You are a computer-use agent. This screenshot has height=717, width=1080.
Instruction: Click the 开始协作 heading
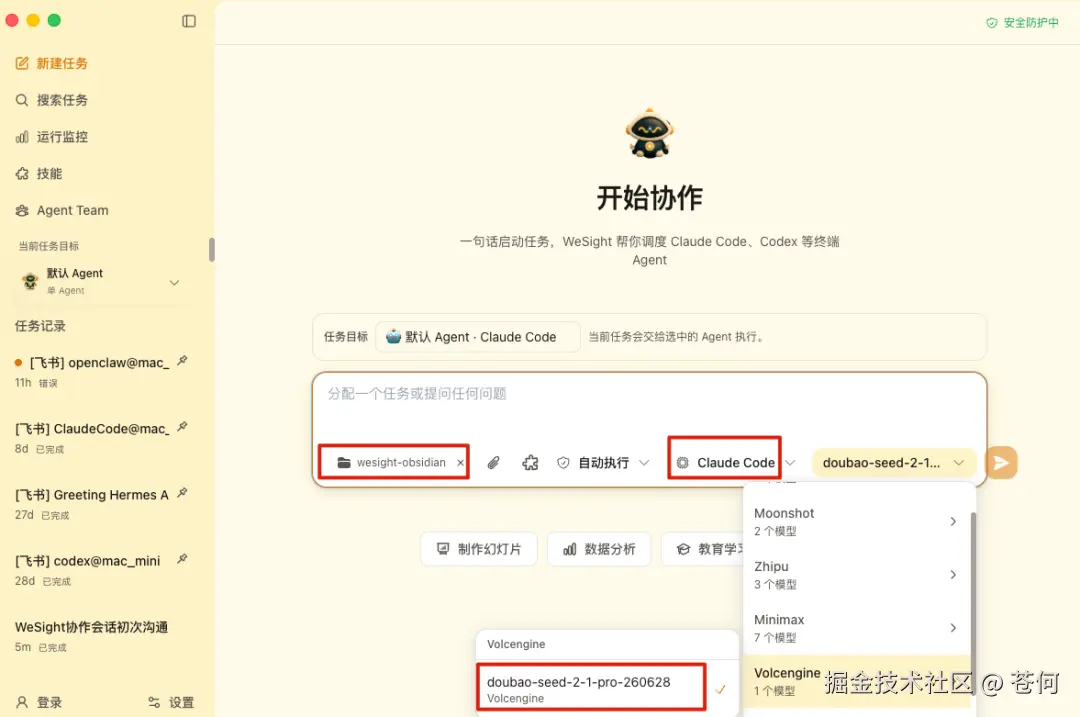(x=649, y=198)
